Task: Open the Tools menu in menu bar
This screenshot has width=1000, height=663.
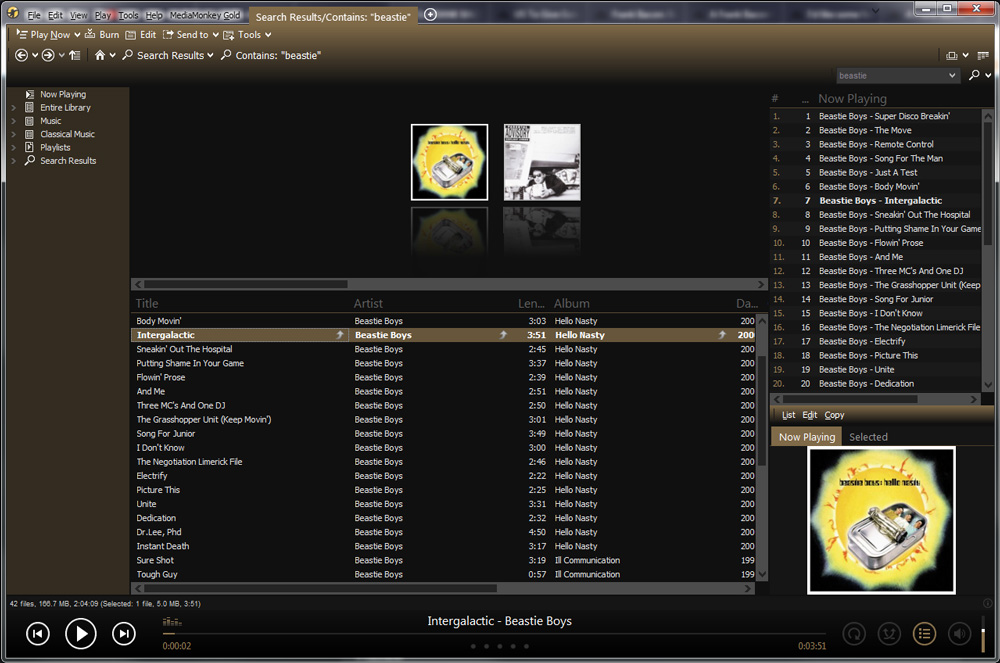Action: pyautogui.click(x=128, y=15)
